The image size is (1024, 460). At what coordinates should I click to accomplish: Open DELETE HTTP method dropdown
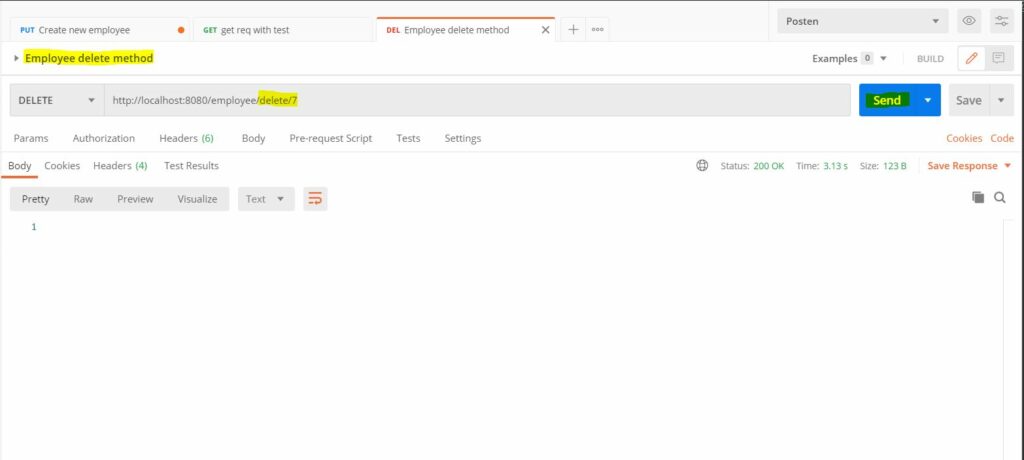(57, 100)
